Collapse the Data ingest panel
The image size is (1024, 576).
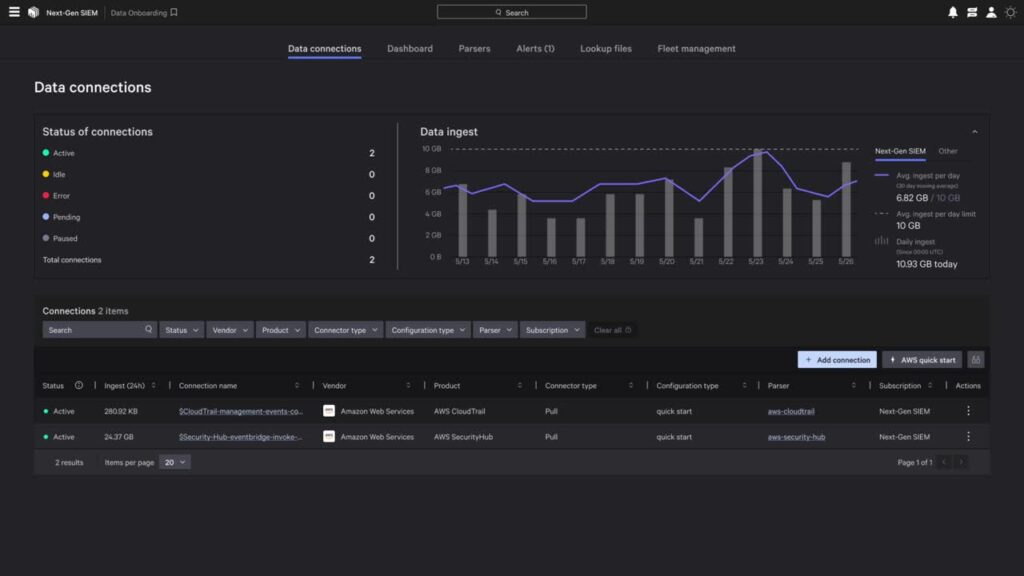click(x=975, y=130)
